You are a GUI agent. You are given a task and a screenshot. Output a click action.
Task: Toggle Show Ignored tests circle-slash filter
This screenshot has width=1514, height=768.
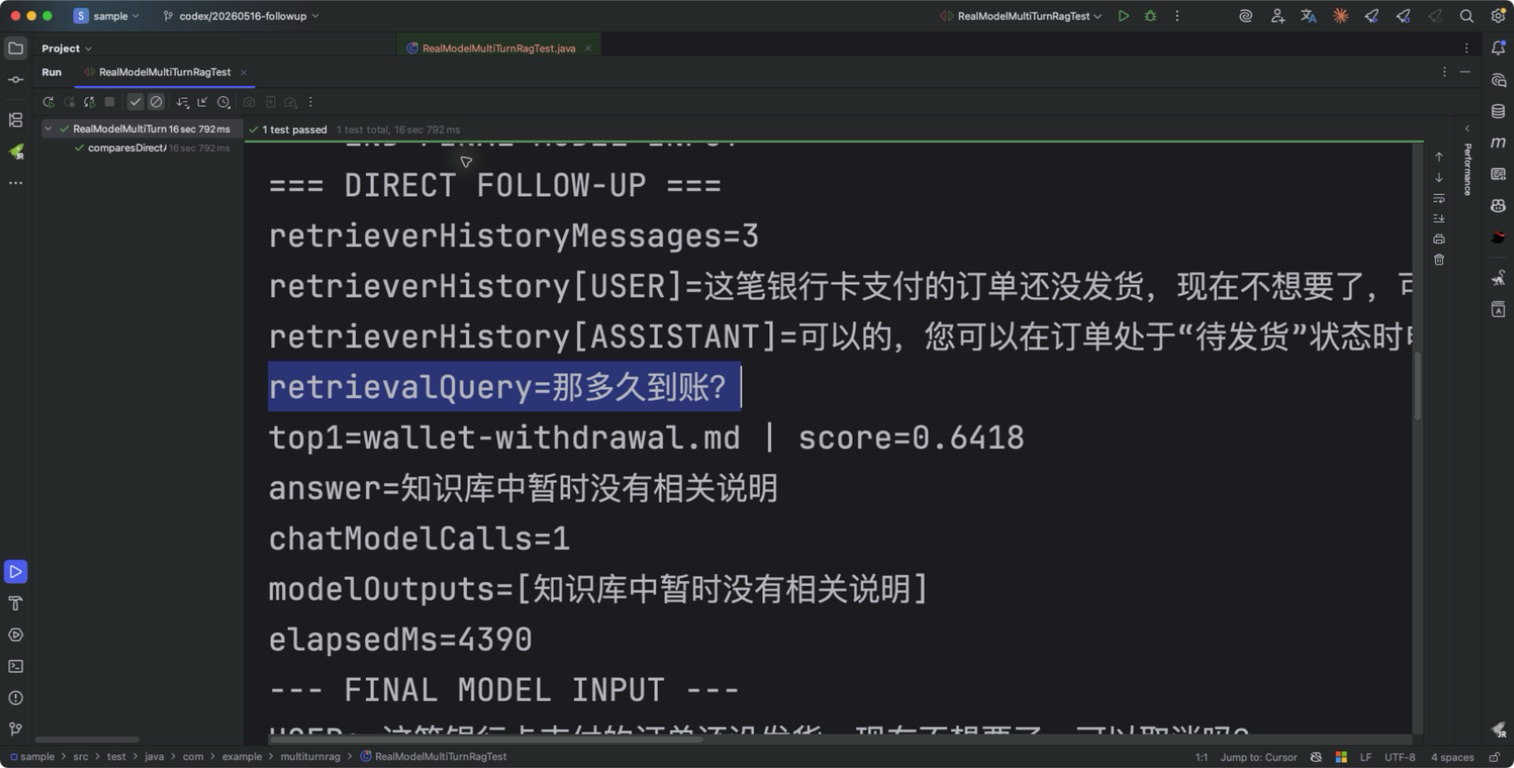[156, 102]
